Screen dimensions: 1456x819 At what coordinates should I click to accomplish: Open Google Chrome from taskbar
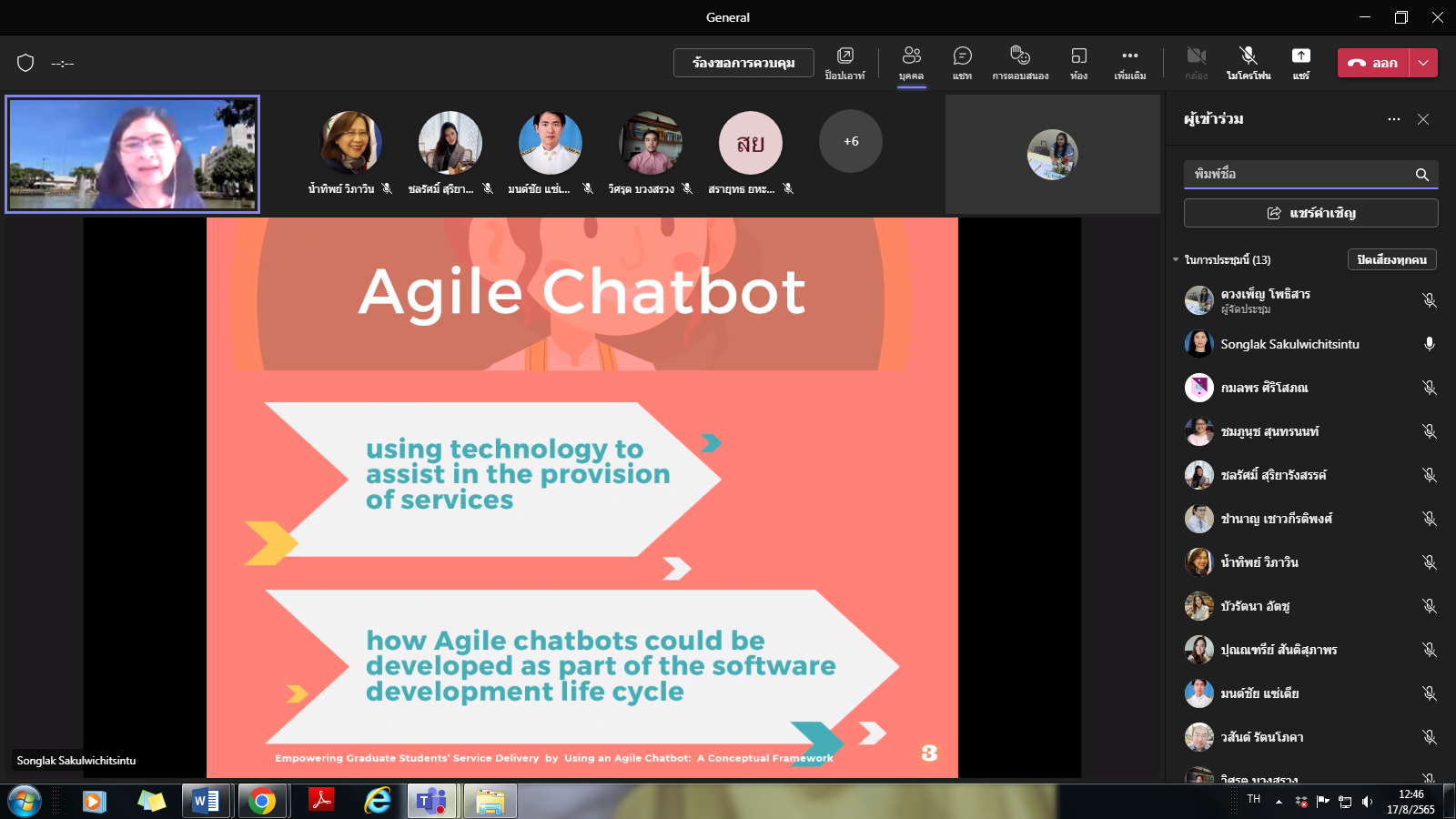(x=263, y=802)
